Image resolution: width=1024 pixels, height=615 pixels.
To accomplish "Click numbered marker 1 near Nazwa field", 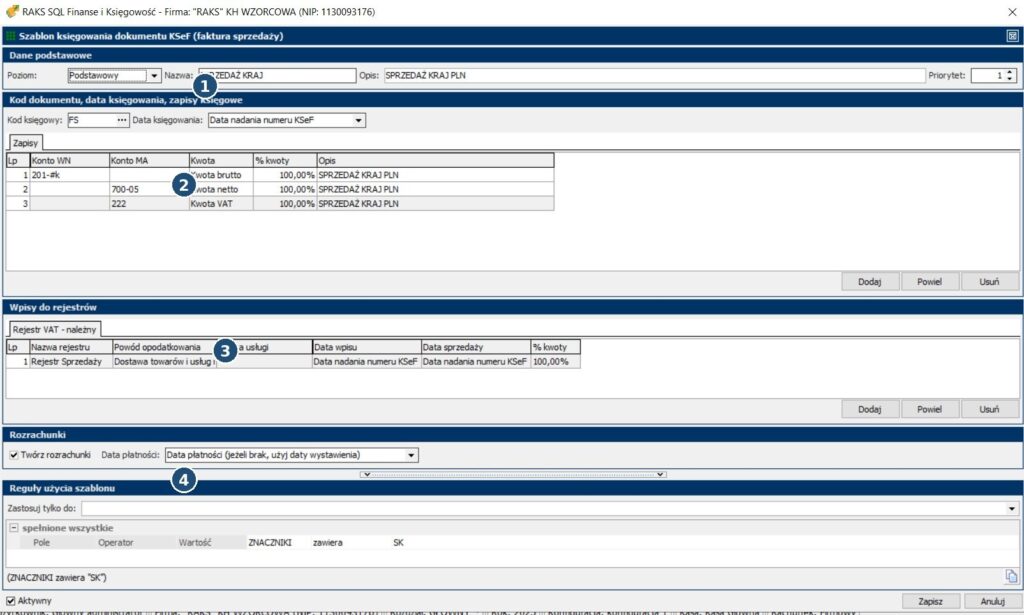I will 204,87.
